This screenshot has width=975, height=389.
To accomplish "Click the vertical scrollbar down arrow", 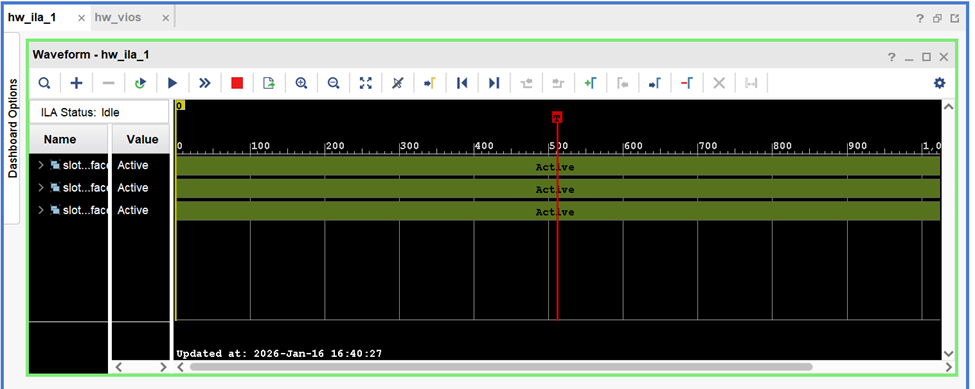I will tap(948, 354).
